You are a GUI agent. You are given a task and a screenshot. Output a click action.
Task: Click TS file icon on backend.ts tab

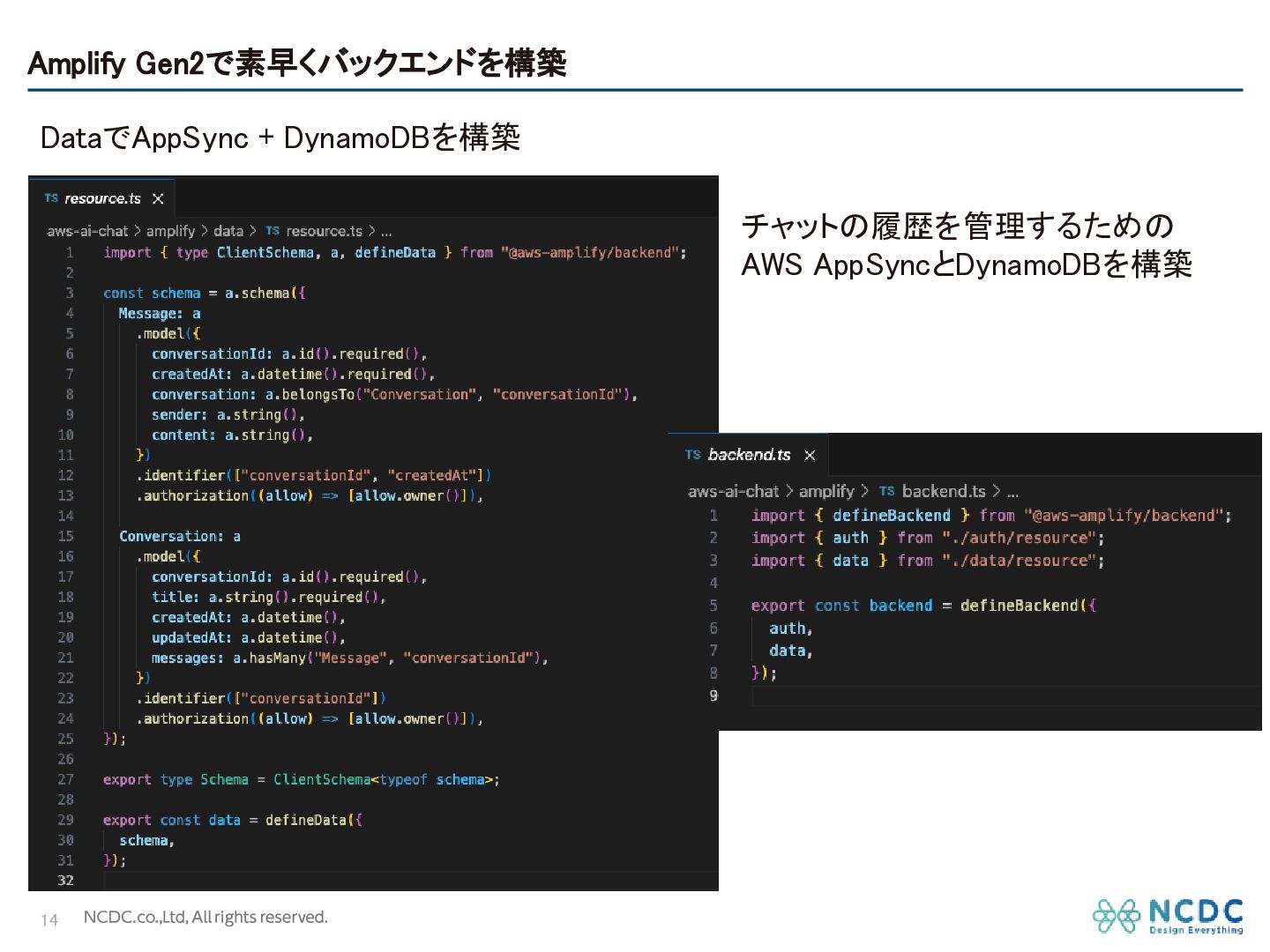click(693, 455)
